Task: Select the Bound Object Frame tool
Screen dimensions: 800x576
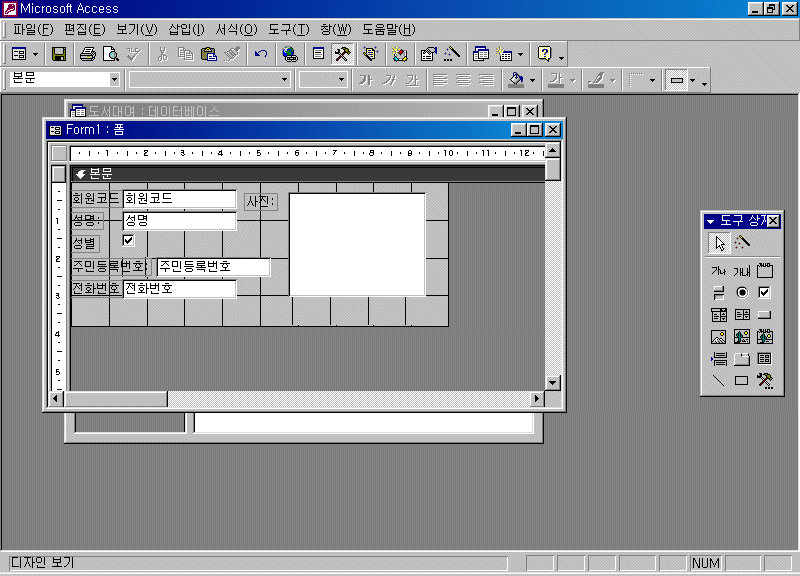Action: click(x=765, y=337)
